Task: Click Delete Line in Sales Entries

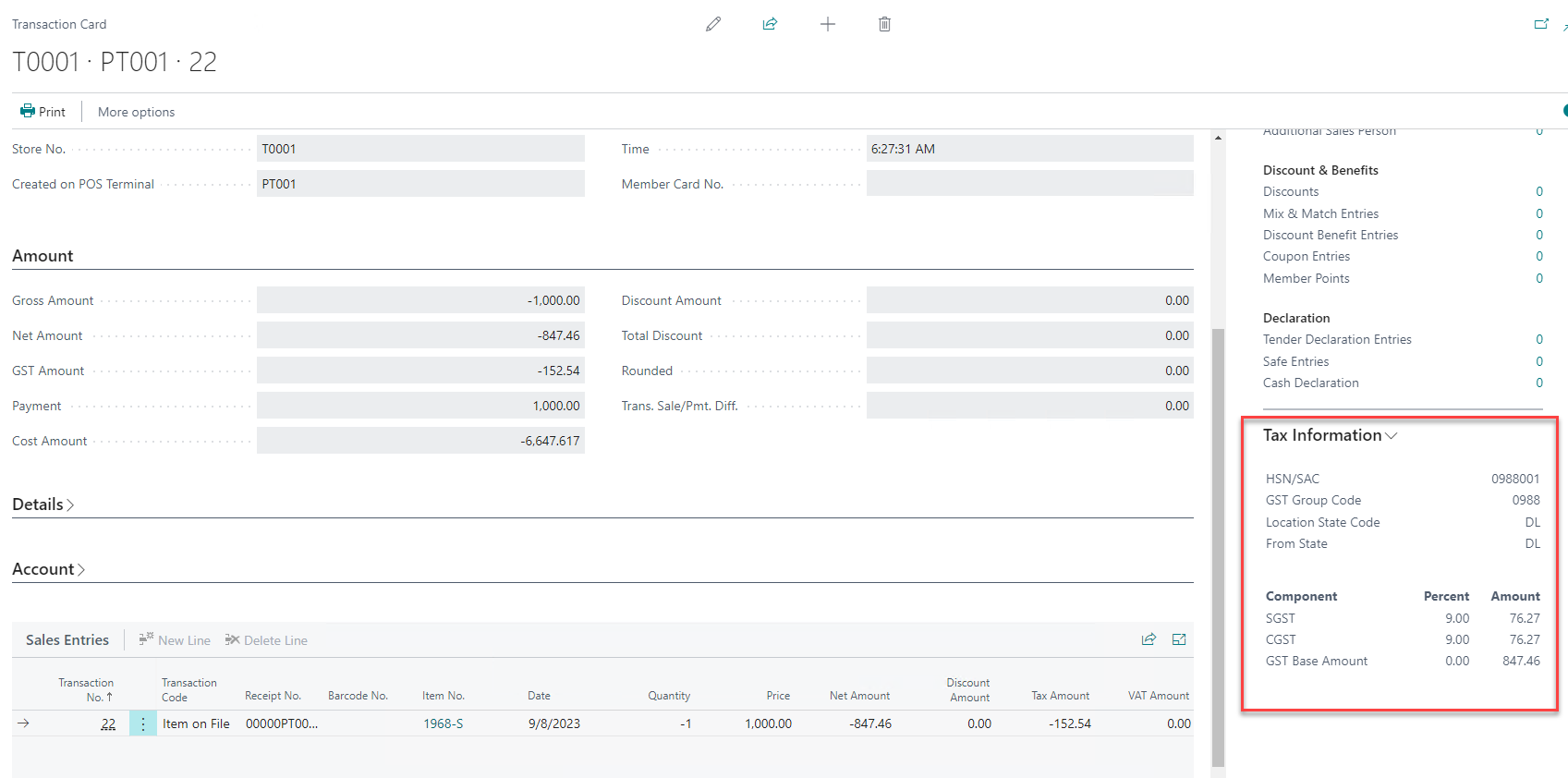Action: click(x=266, y=640)
